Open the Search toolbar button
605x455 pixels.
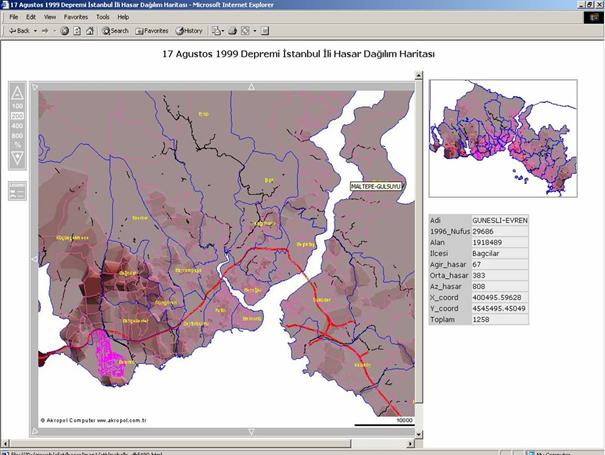114,31
